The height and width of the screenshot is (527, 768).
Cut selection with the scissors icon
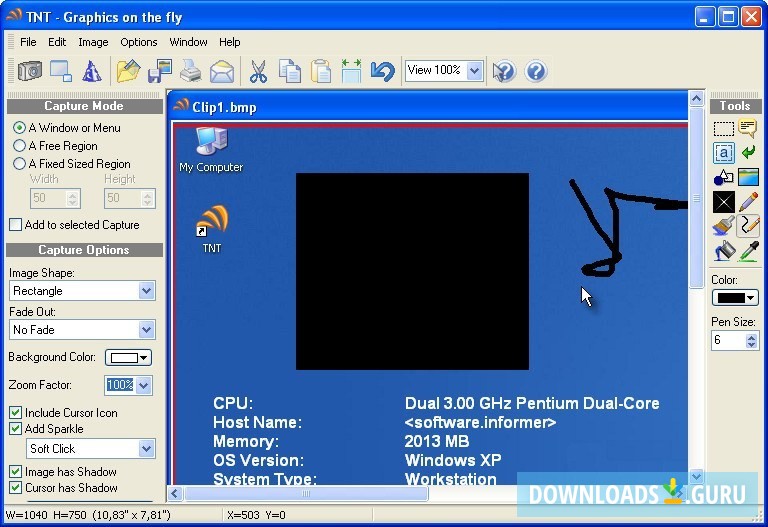tap(258, 72)
